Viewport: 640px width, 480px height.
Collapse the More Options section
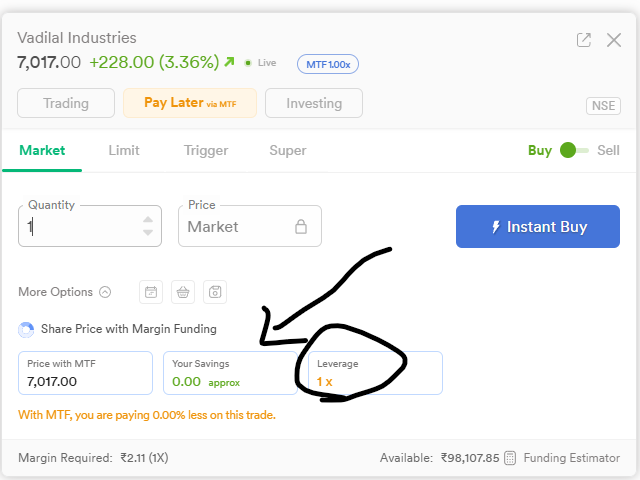click(105, 292)
